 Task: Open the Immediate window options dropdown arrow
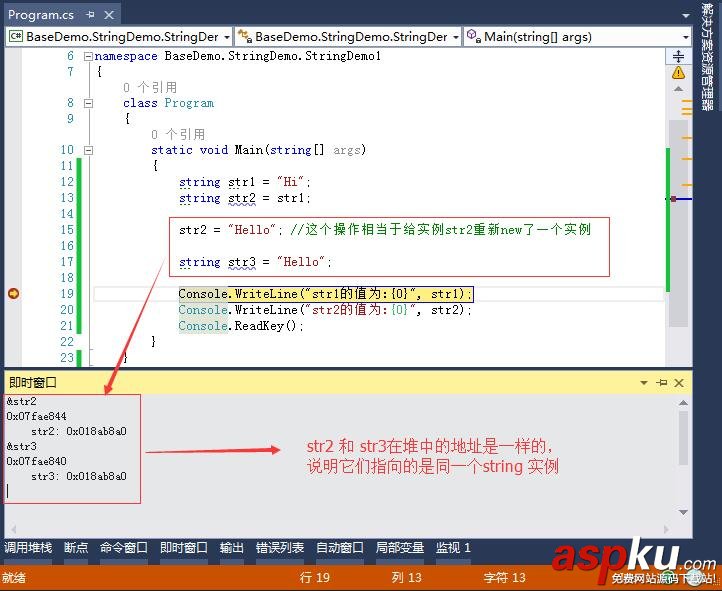pos(644,382)
